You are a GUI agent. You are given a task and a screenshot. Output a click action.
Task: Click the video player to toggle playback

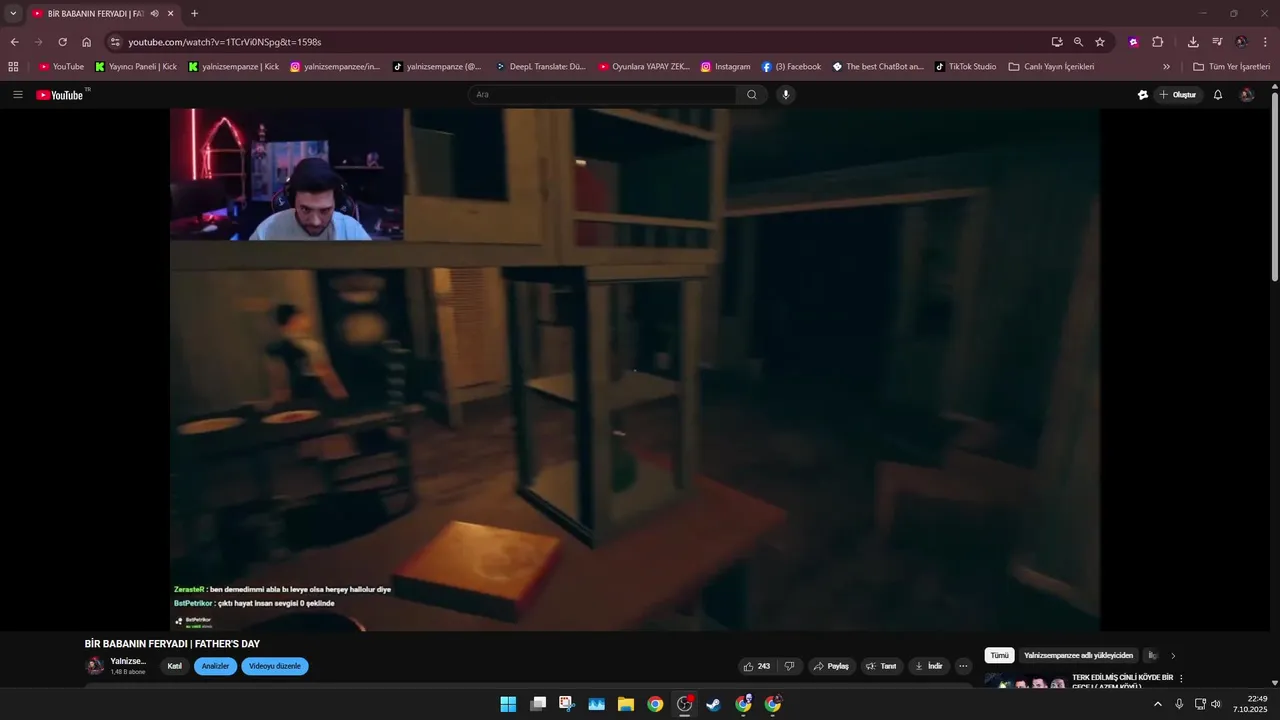click(x=635, y=370)
